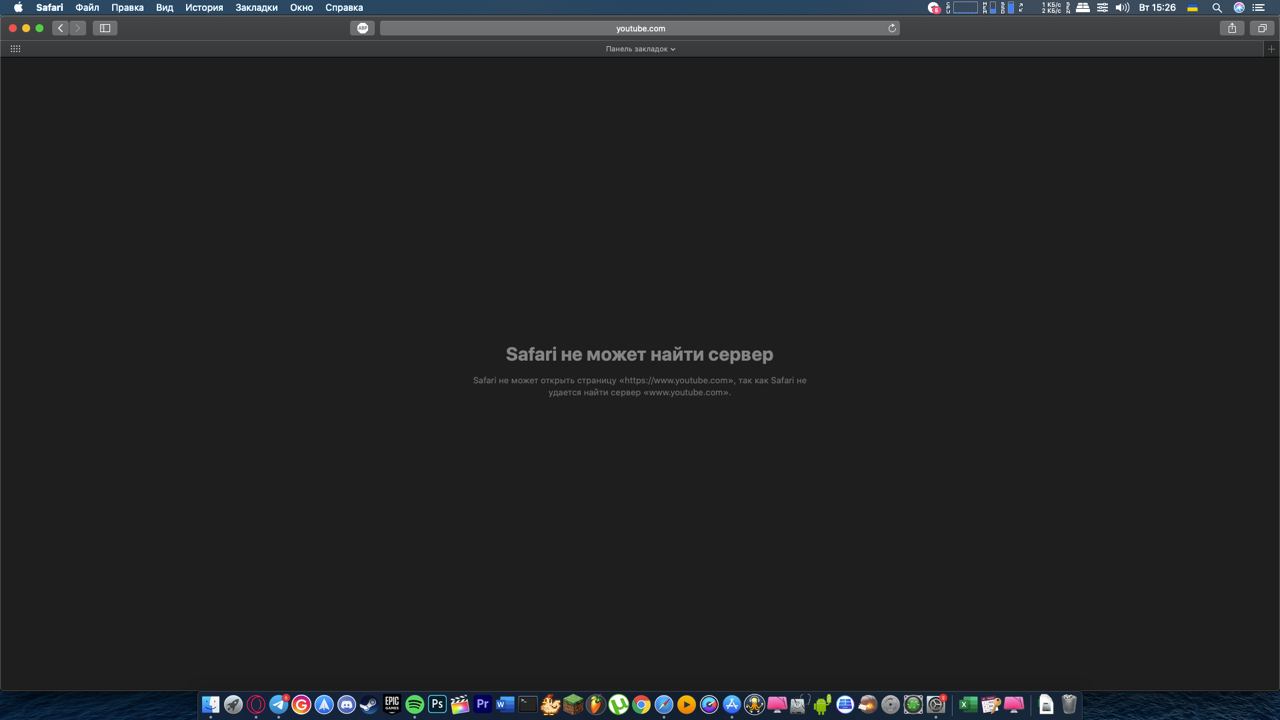Open the extension icon left of address bar
The height and width of the screenshot is (720, 1280).
tap(363, 28)
